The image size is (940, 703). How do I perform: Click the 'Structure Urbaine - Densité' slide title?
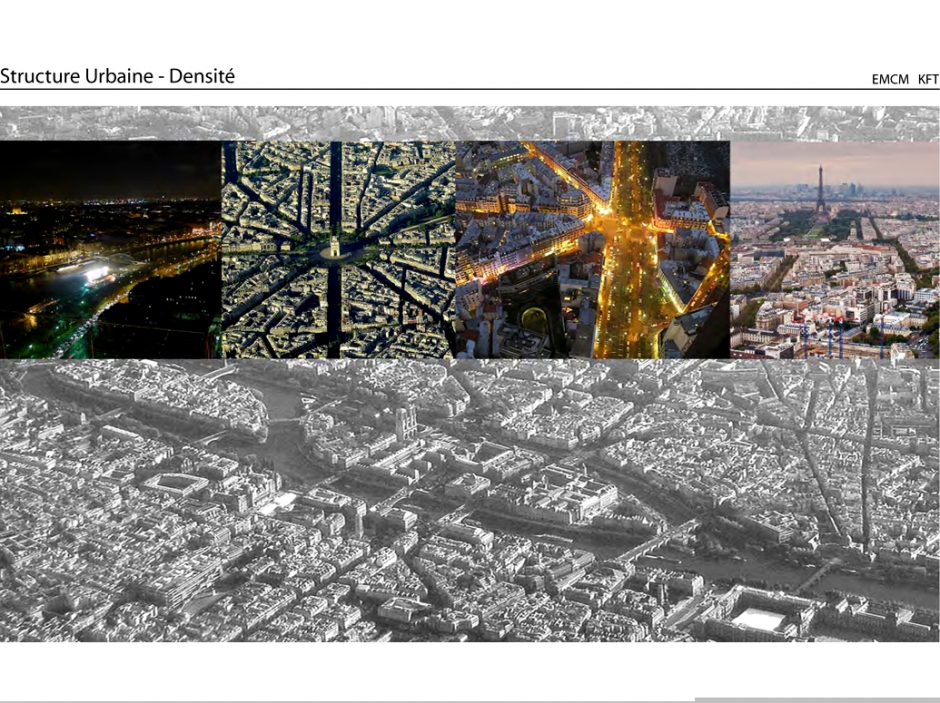(118, 76)
